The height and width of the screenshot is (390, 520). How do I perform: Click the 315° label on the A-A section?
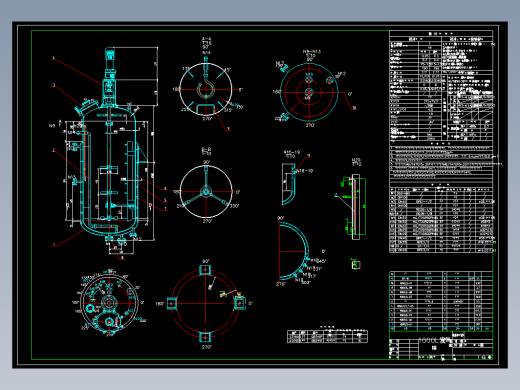(x=228, y=110)
